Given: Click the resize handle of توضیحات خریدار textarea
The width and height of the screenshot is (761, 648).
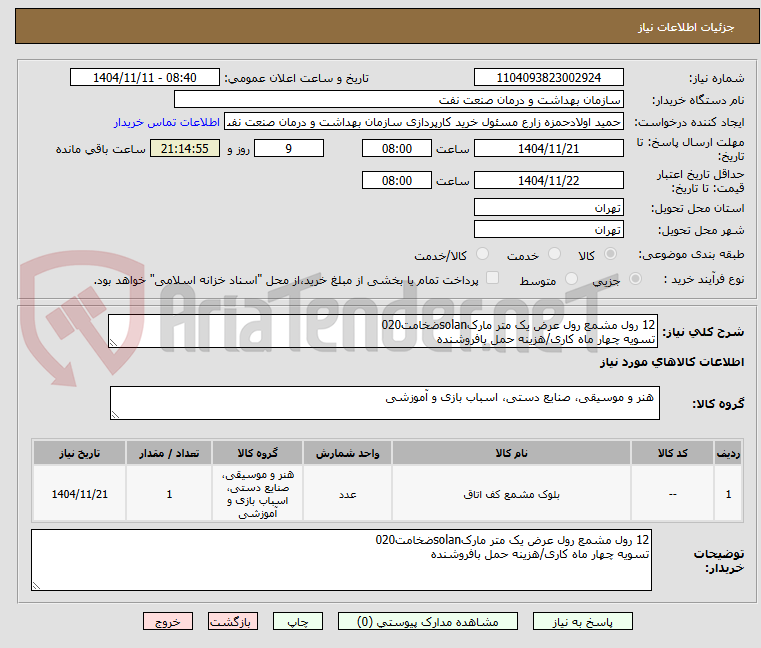Looking at the screenshot, I should click(x=36, y=586).
